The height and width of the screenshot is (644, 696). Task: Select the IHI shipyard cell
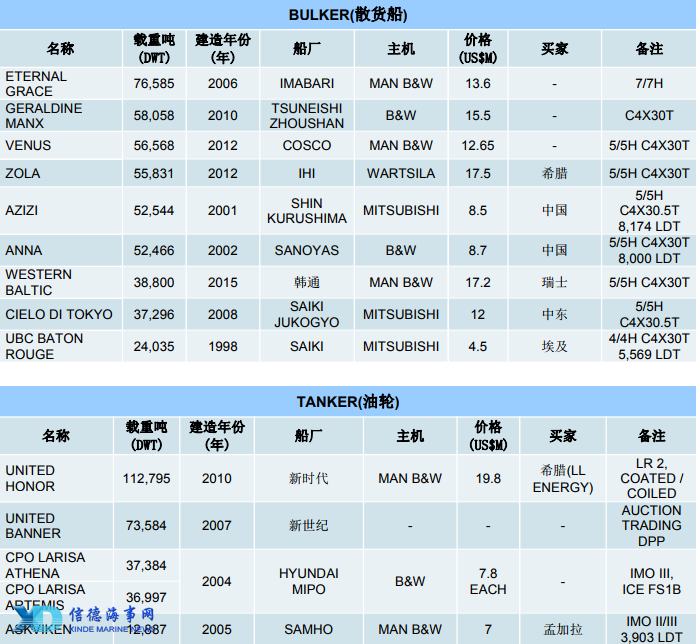click(307, 174)
